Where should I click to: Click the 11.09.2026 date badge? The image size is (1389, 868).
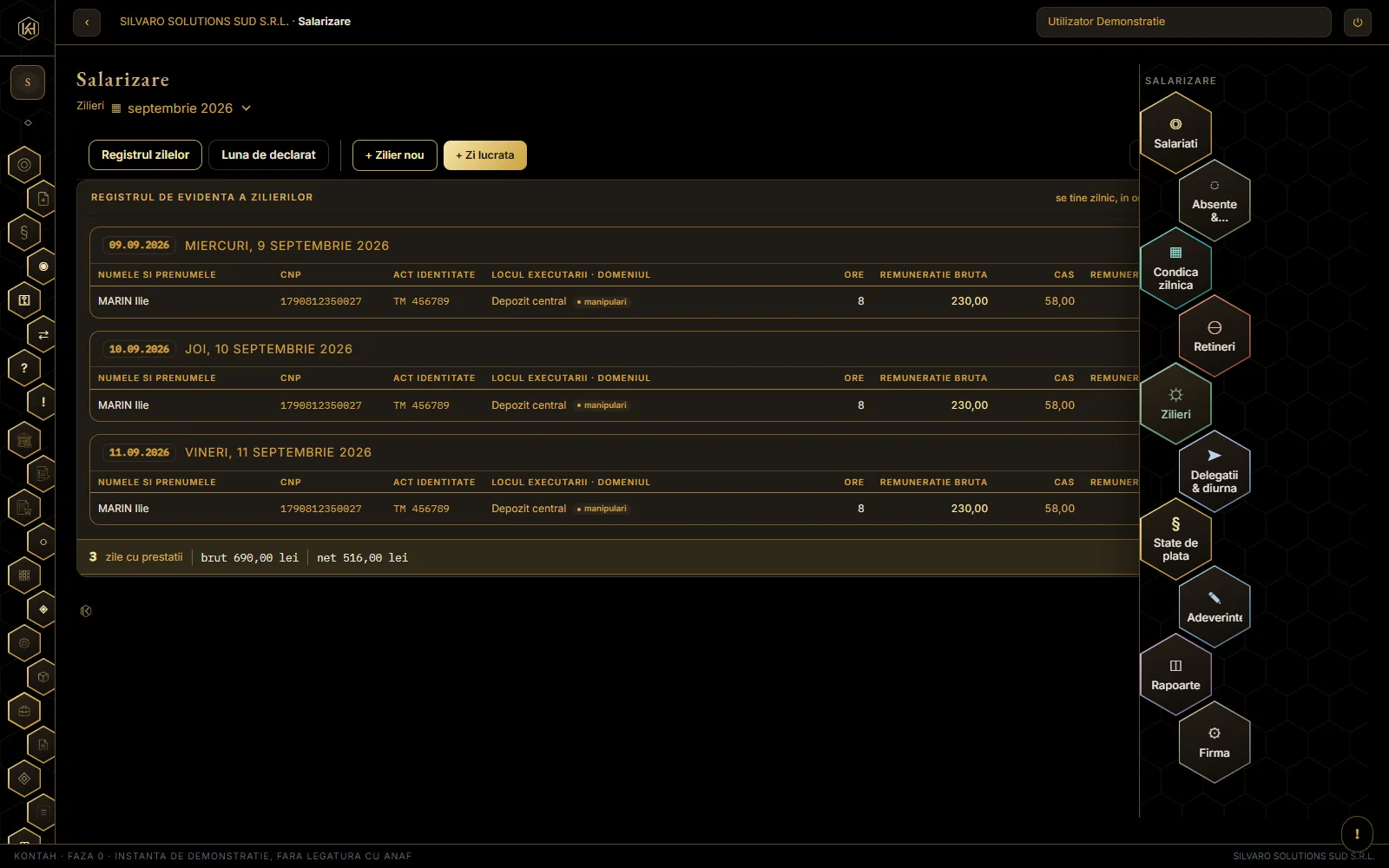coord(139,452)
